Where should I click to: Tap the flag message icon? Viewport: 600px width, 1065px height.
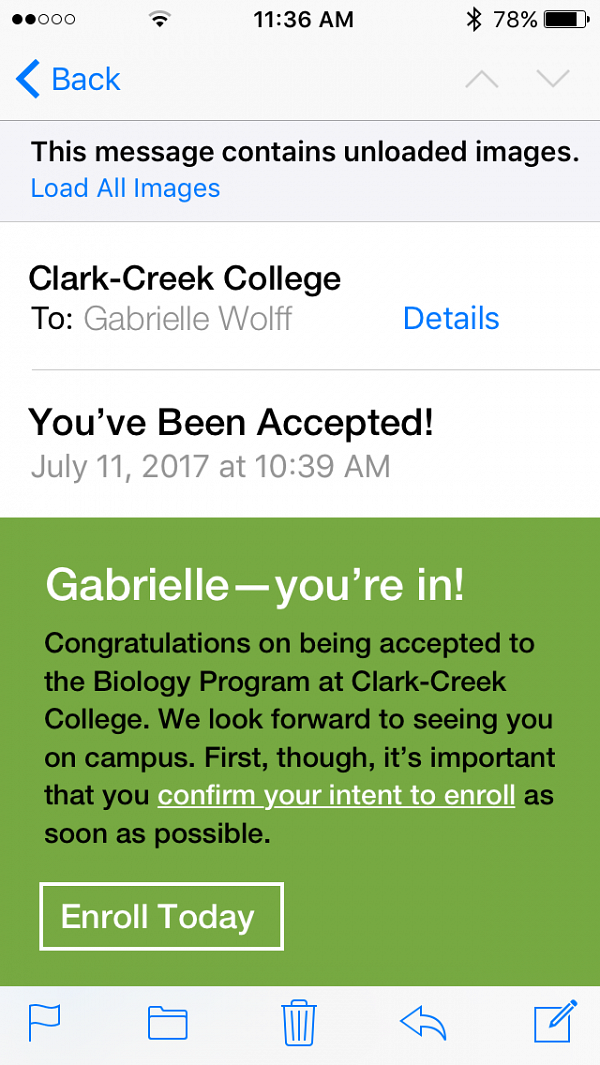coord(44,1022)
